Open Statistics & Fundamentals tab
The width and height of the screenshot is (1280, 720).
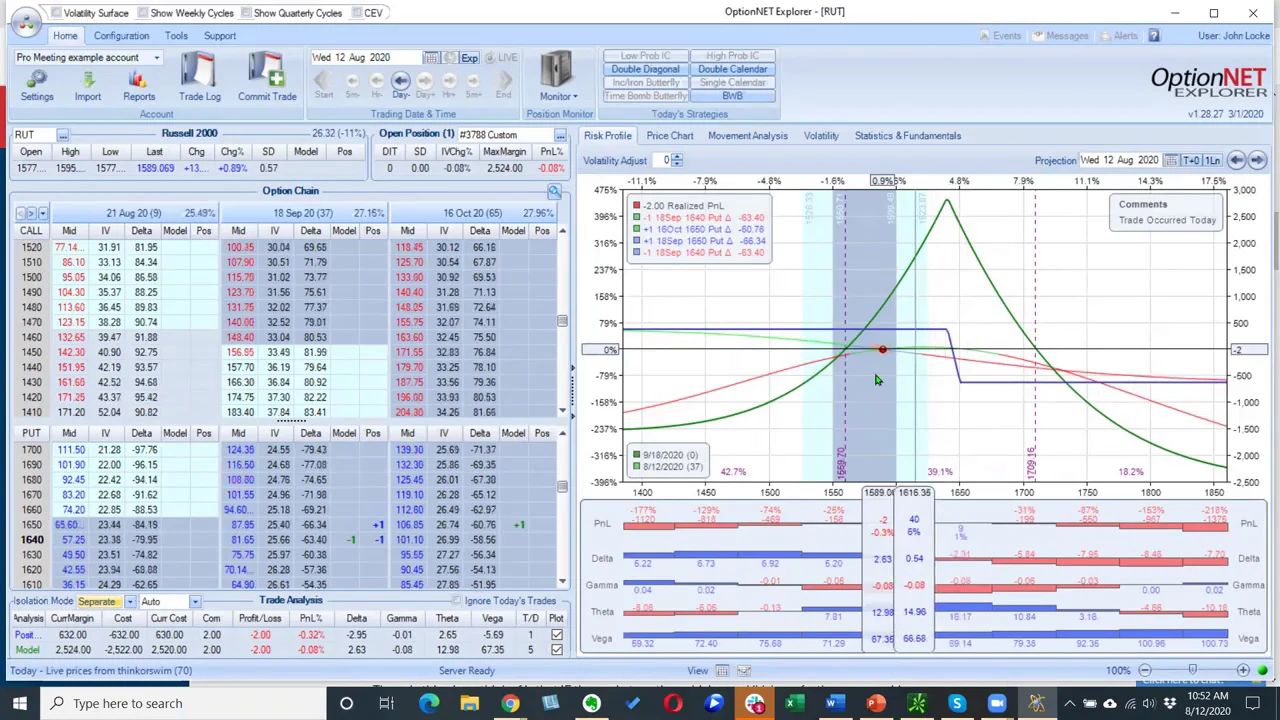[x=908, y=136]
